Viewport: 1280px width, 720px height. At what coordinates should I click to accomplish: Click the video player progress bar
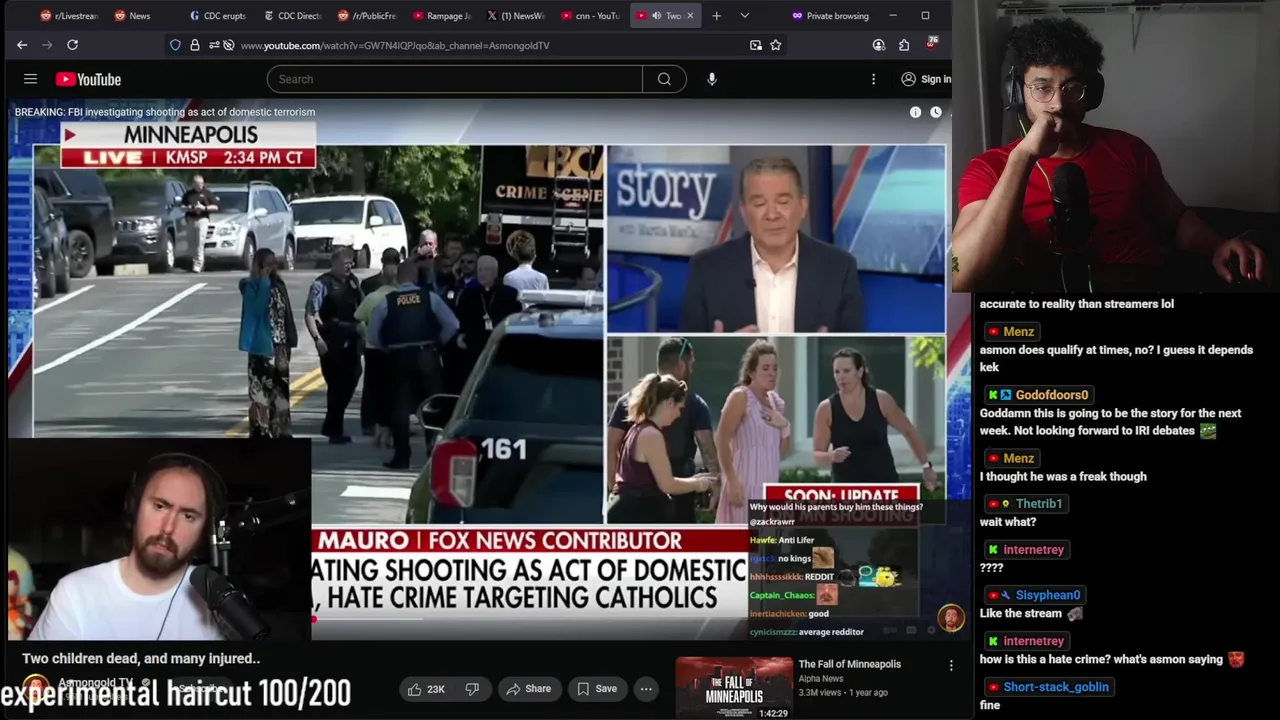click(x=480, y=620)
